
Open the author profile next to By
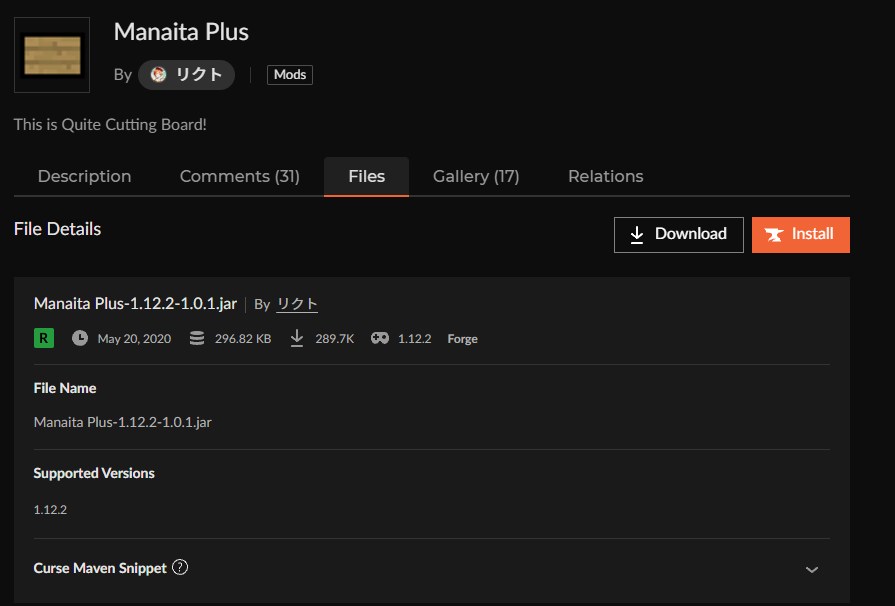click(x=198, y=75)
